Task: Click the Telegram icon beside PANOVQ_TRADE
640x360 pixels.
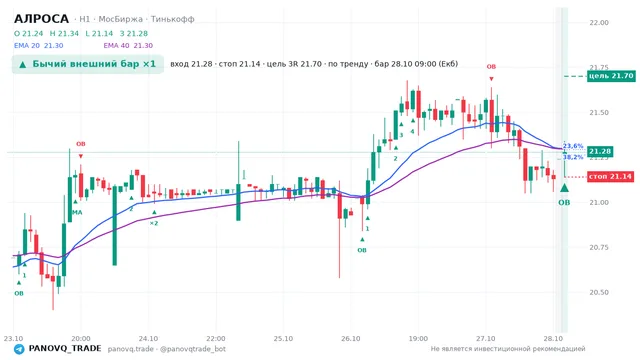Action: tap(19, 349)
